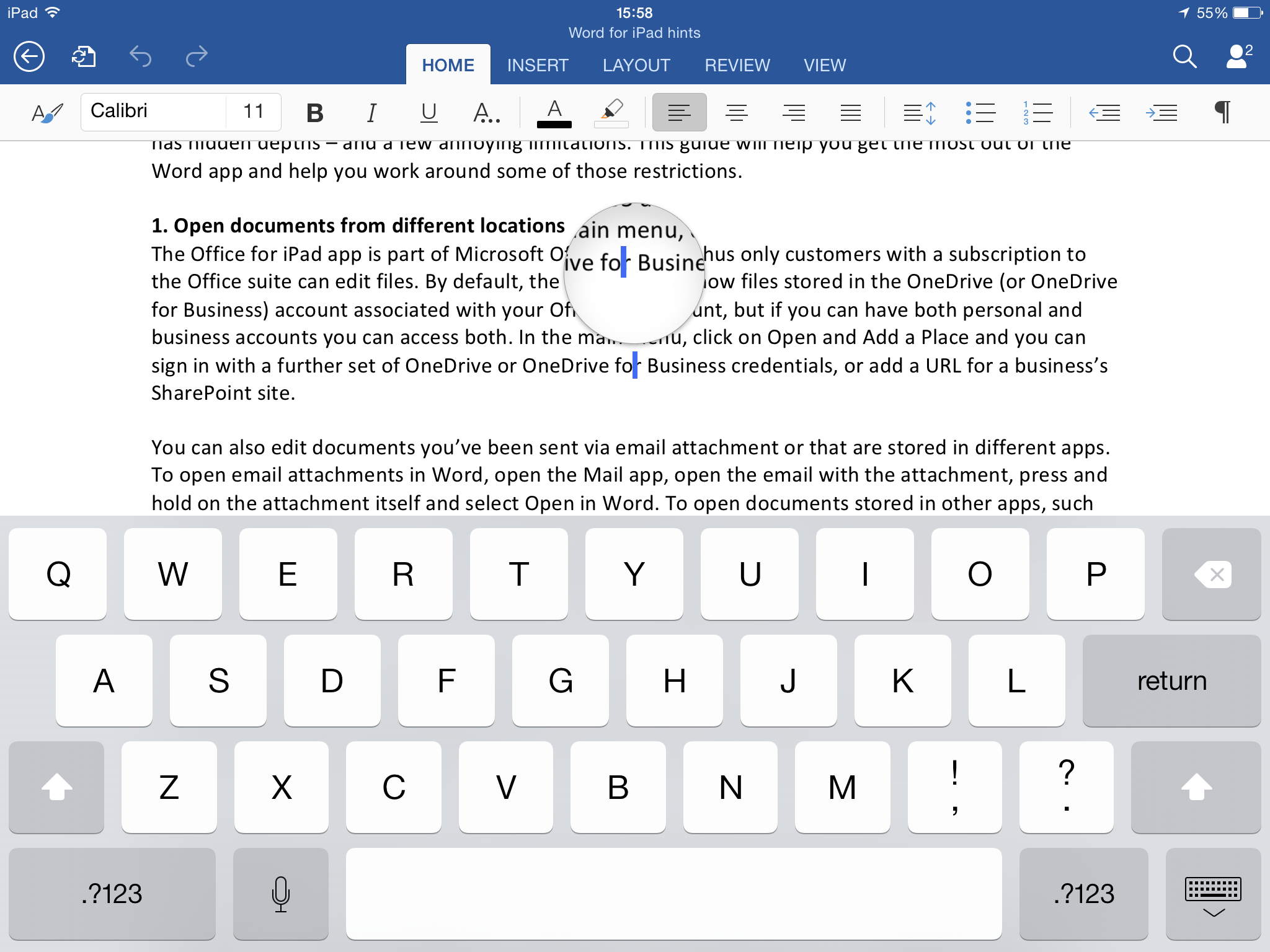
Task: Toggle italic formatting
Action: [371, 113]
